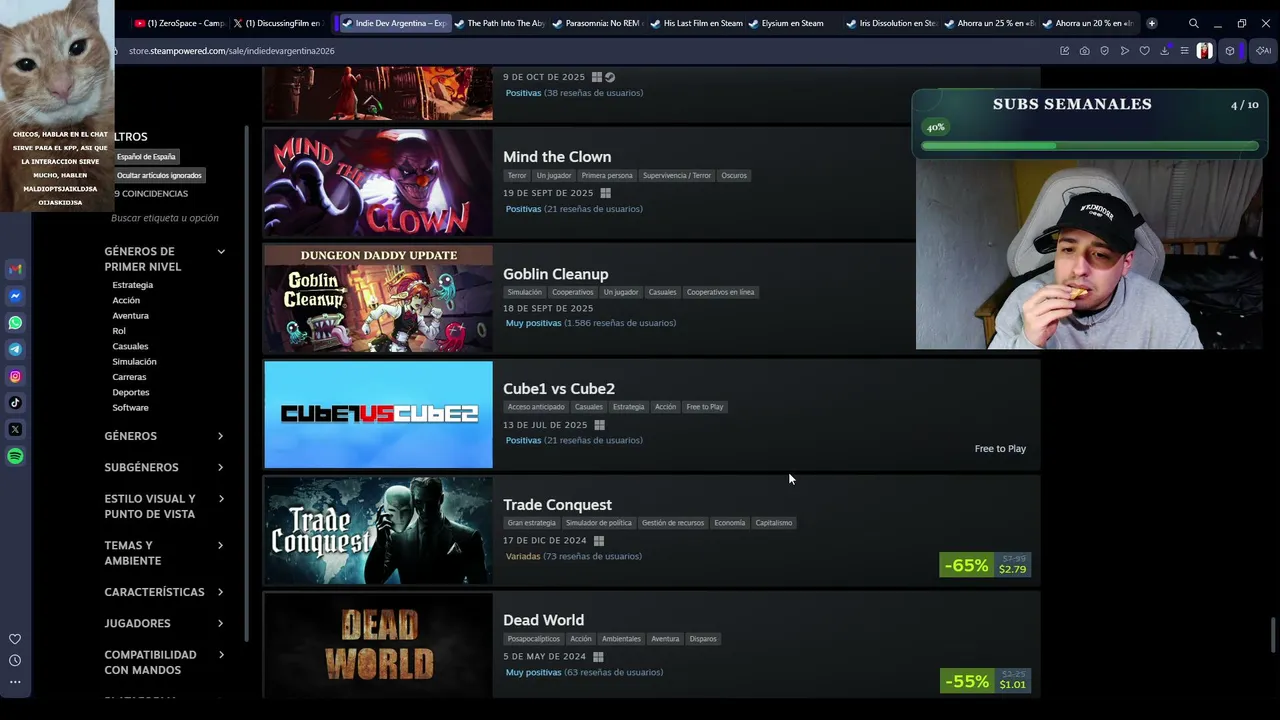Click the Windows platform icon for Mind the Clown

[x=605, y=193]
